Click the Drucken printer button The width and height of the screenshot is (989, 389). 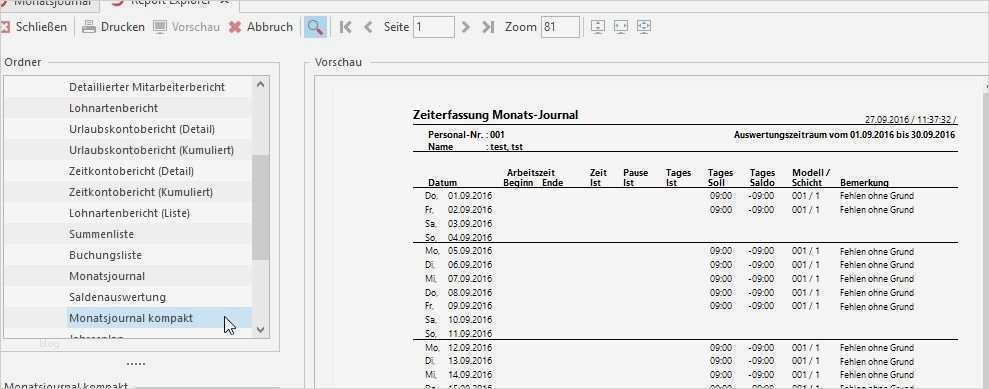point(114,27)
